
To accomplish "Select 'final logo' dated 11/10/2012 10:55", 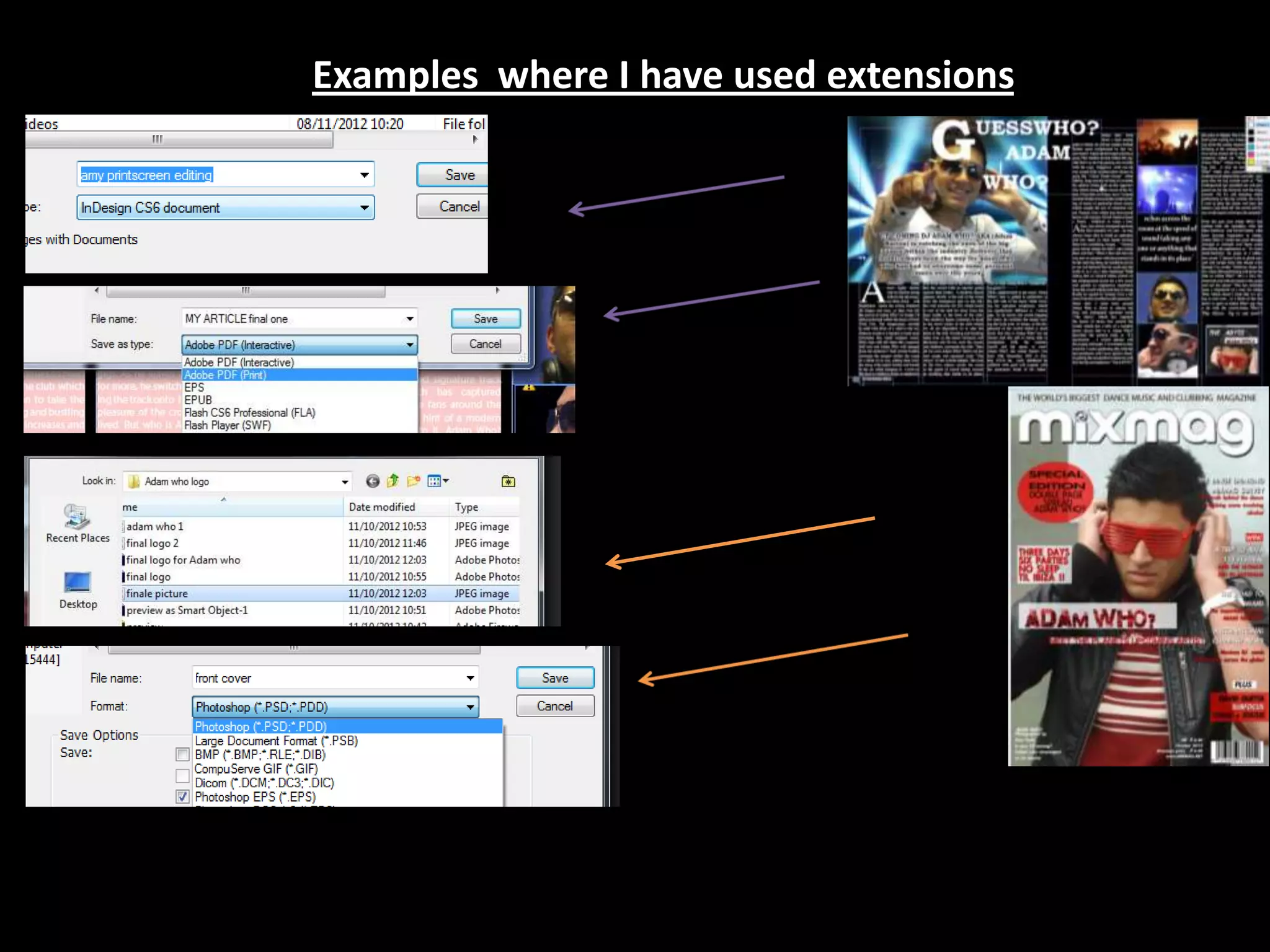I will (321, 576).
